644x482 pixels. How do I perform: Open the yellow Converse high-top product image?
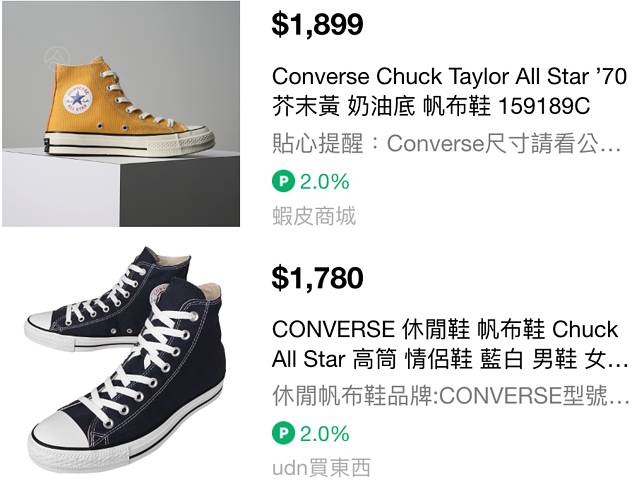121,114
